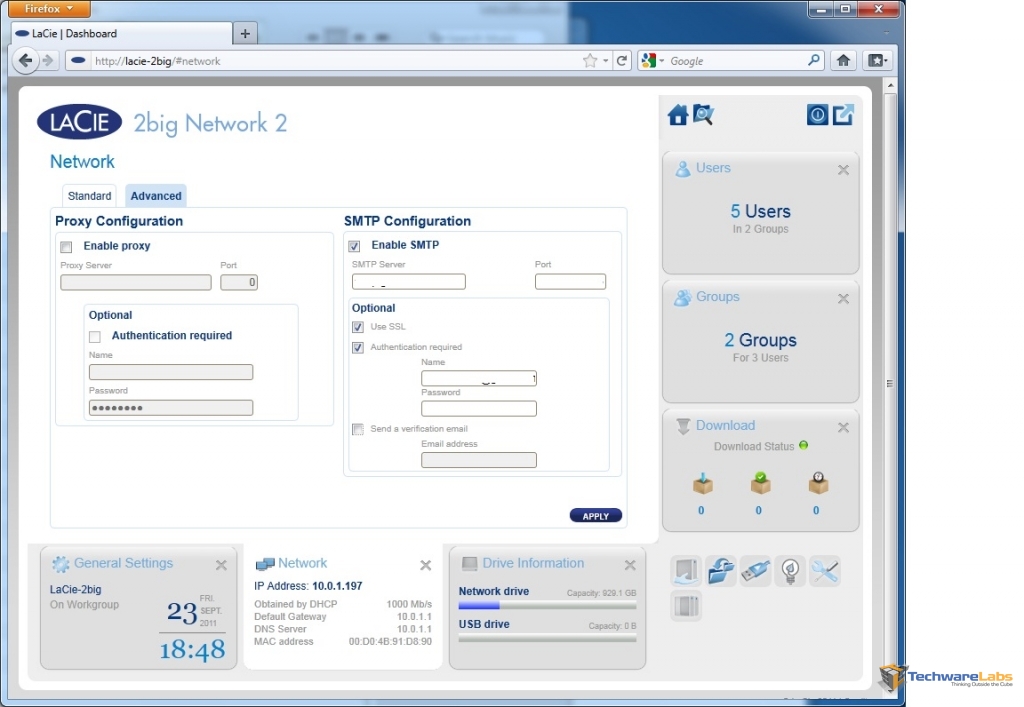Close the General Settings widget
This screenshot has width=1024, height=707.
tap(221, 565)
